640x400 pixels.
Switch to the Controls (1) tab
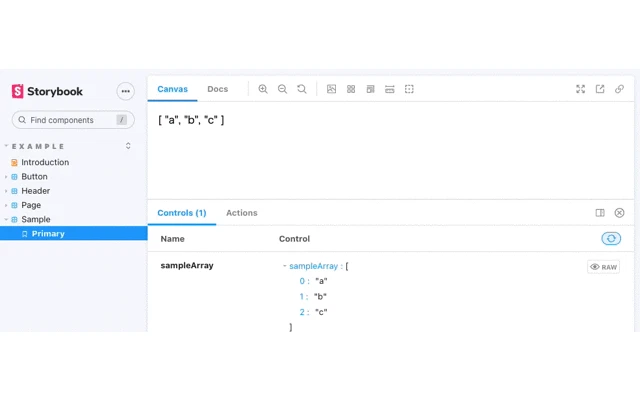182,213
